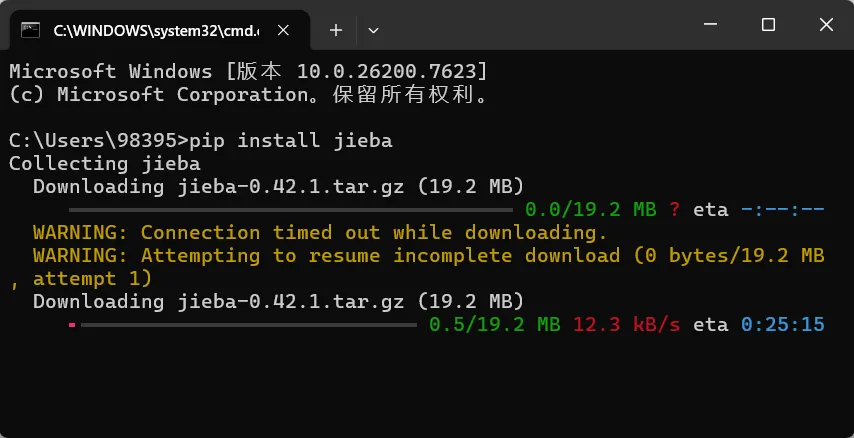Minimize the terminal window
The width and height of the screenshot is (854, 438).
[710, 25]
